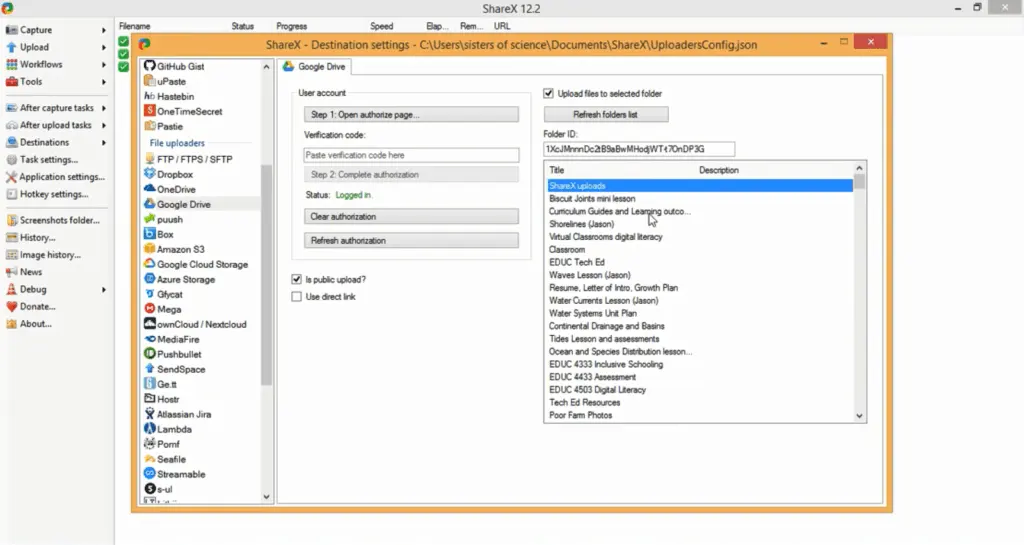Select the Poor Farm Photos folder row
This screenshot has height=545, width=1024.
[700, 415]
